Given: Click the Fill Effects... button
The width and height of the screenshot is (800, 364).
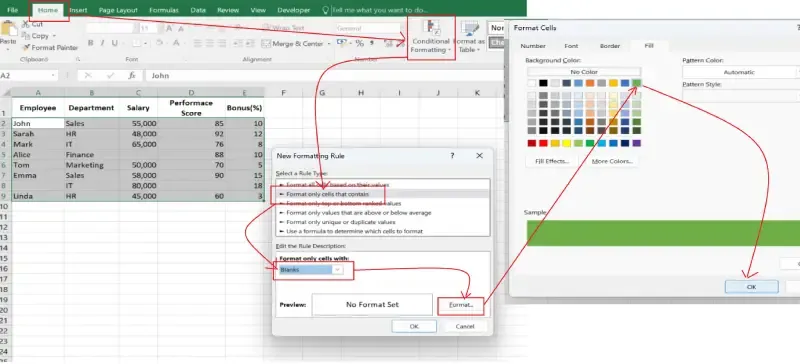Looking at the screenshot, I should click(x=552, y=161).
